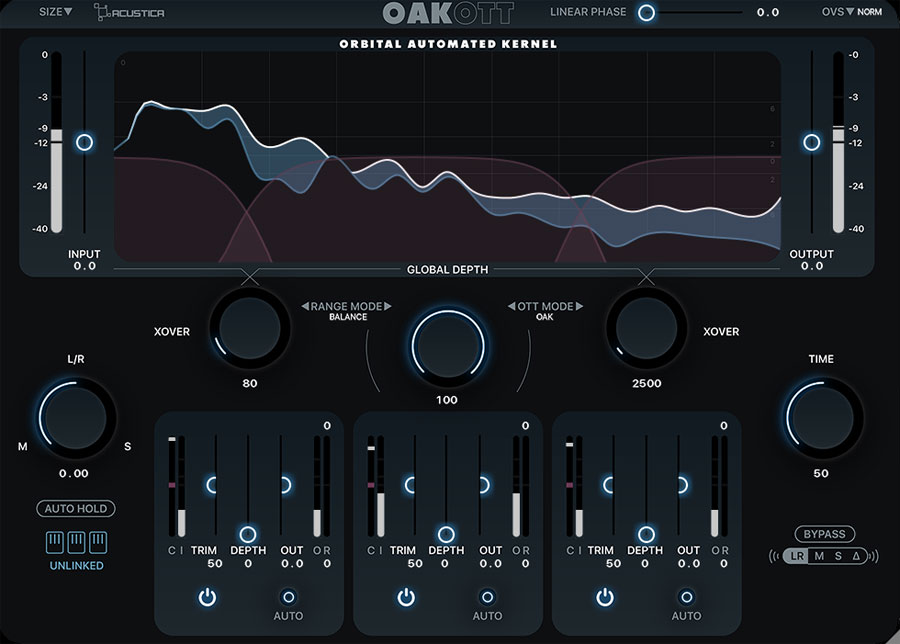
Task: Select the LR channel mode
Action: (796, 556)
